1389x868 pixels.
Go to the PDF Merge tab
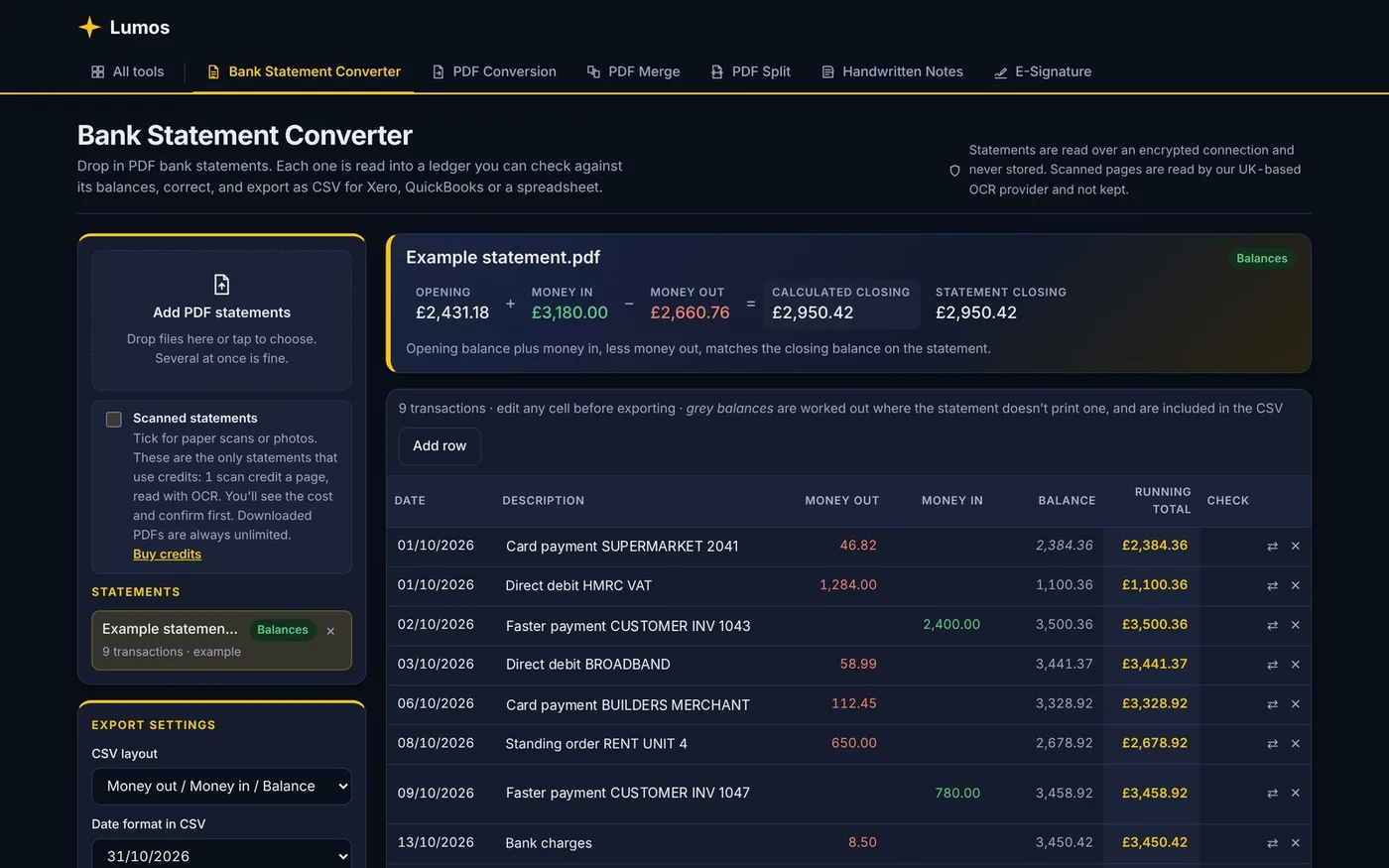pos(633,71)
